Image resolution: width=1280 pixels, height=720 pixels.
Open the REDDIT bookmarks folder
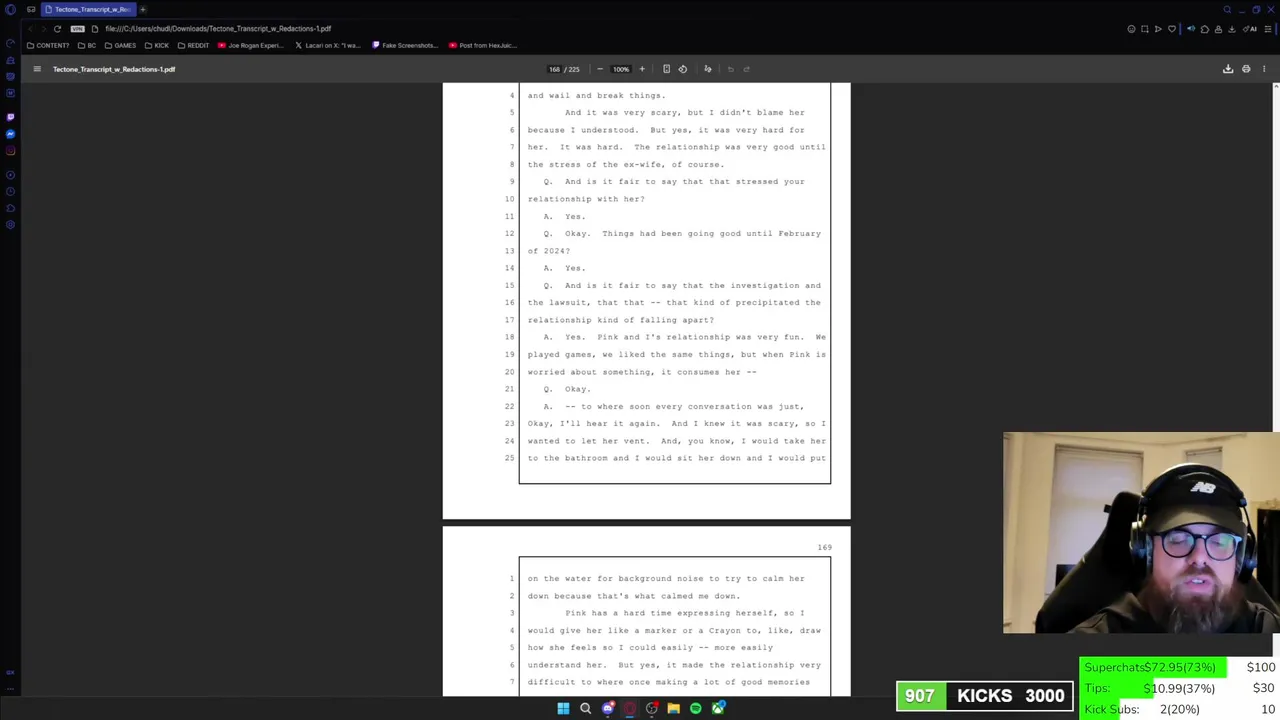click(194, 45)
